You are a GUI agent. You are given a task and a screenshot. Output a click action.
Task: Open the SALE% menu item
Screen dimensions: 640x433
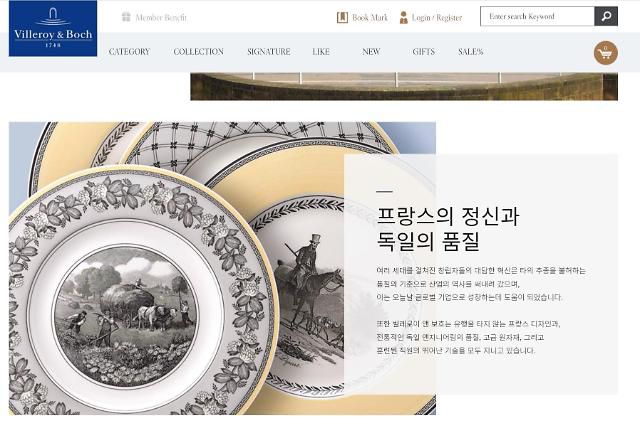[x=471, y=52]
